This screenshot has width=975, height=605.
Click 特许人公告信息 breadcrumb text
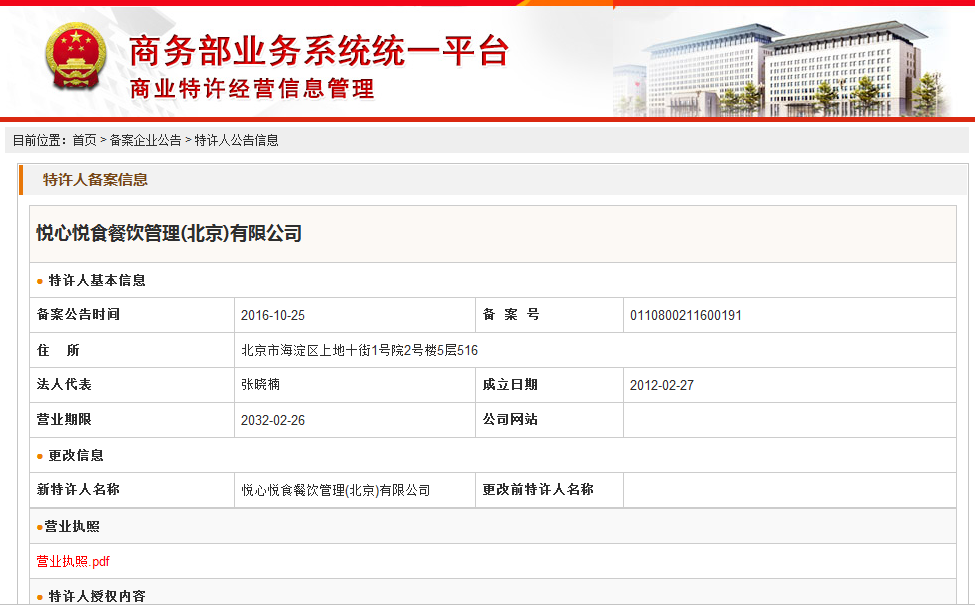(x=236, y=141)
